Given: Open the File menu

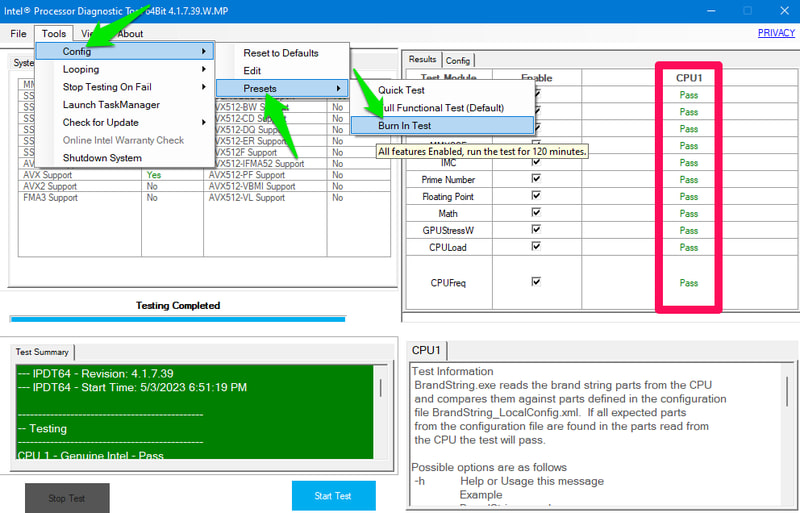Looking at the screenshot, I should coord(18,33).
